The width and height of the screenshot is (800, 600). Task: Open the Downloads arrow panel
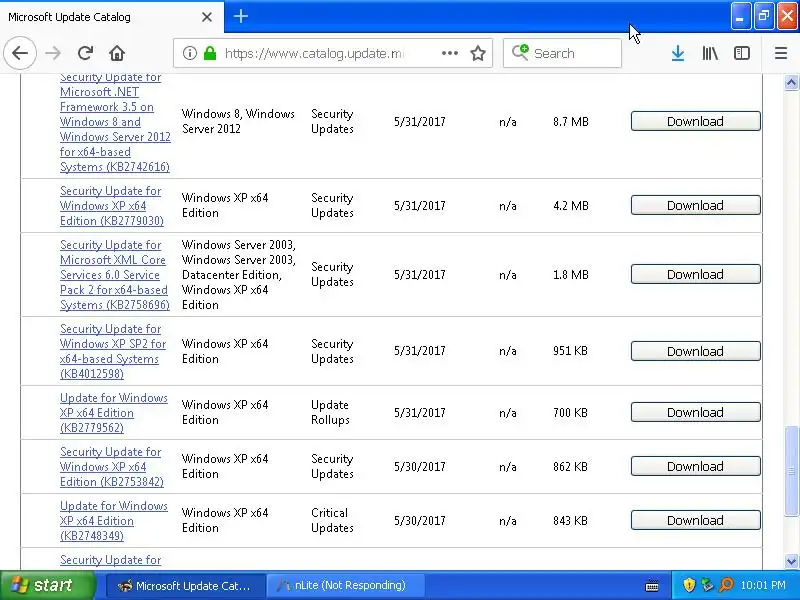click(678, 53)
